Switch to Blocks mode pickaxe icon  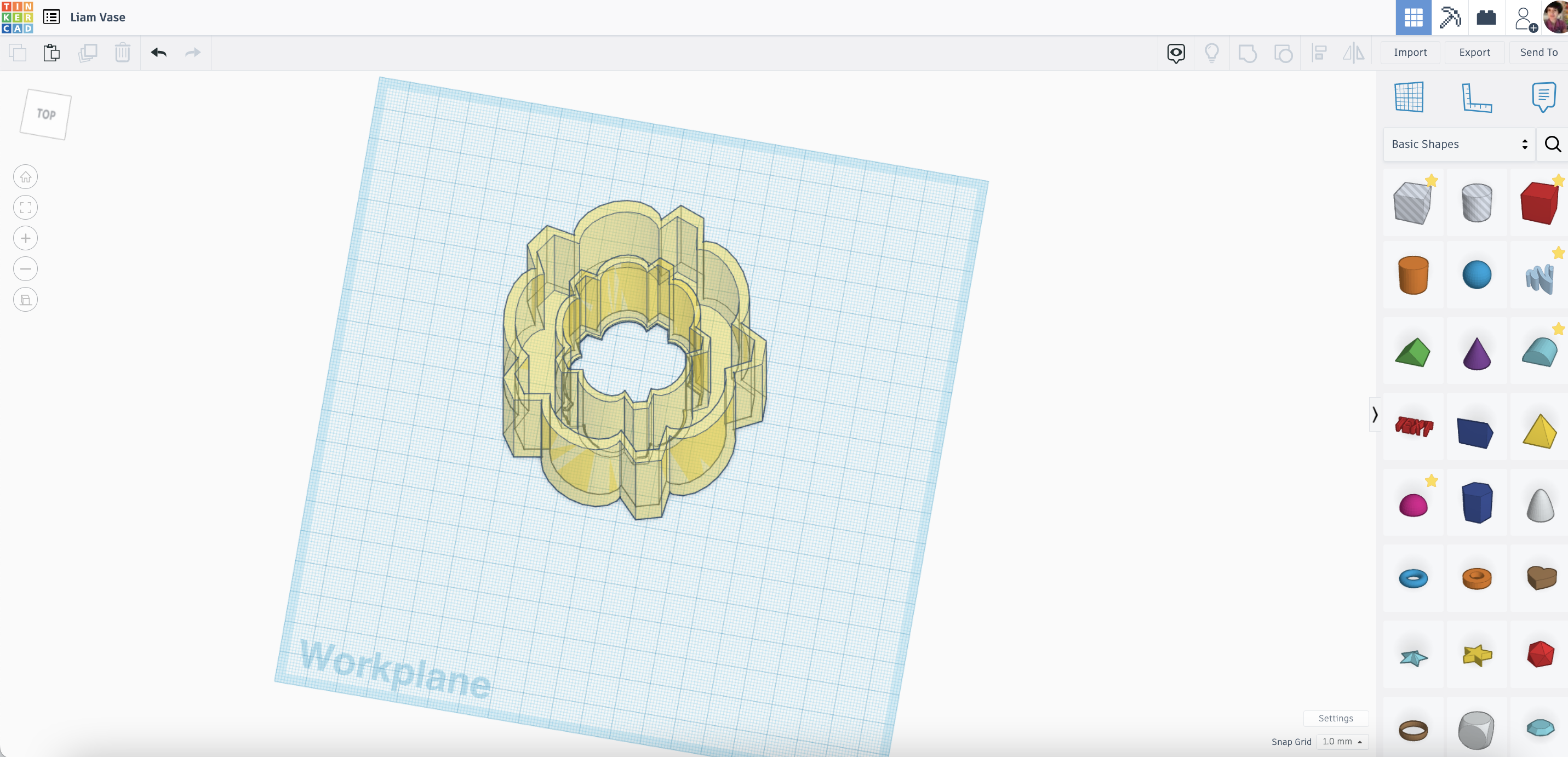pos(1450,17)
